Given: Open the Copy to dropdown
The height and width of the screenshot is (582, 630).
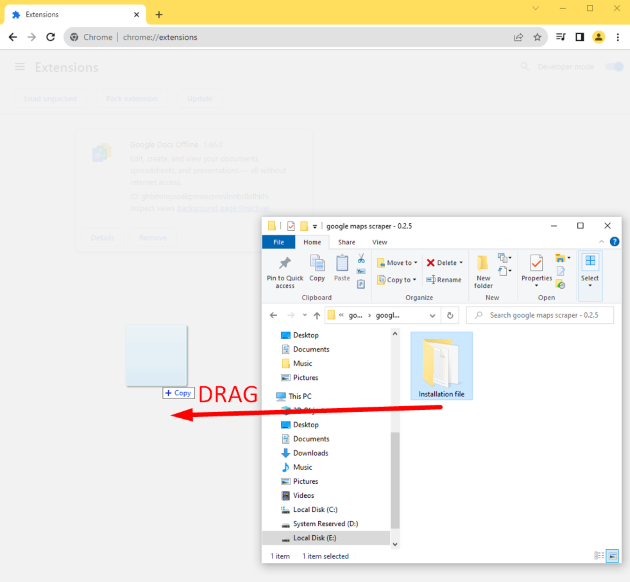Looking at the screenshot, I should tap(397, 280).
